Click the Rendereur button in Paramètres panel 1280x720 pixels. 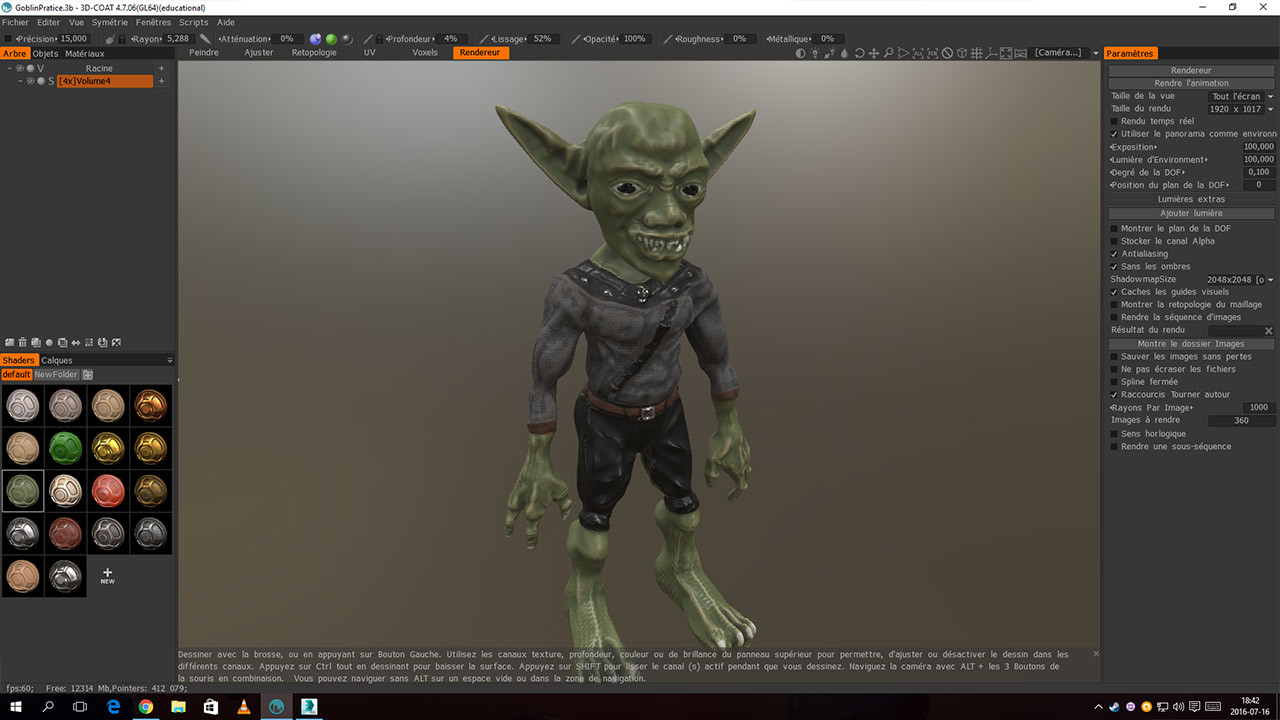pos(1191,70)
